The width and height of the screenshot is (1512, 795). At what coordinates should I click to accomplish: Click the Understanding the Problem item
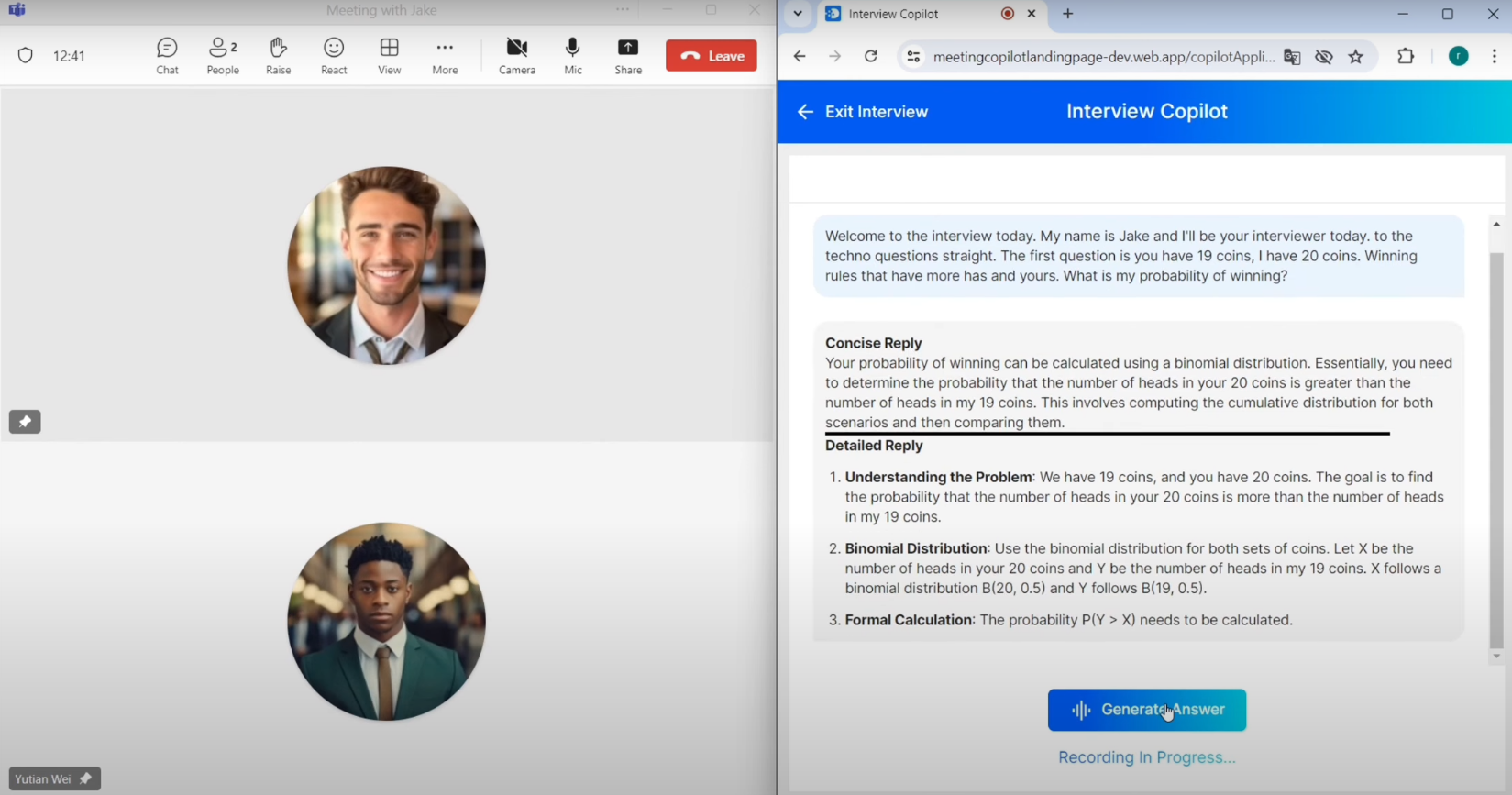point(1137,497)
